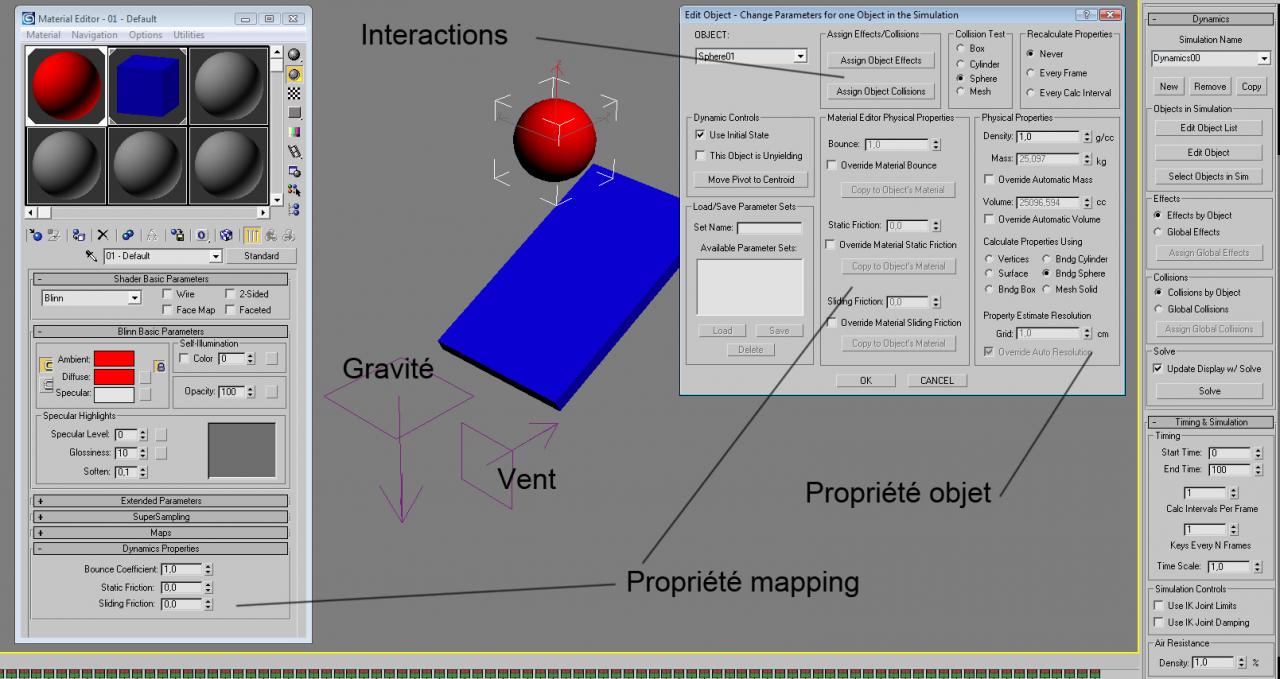Open the Navigation menu
This screenshot has height=679, width=1280.
pyautogui.click(x=94, y=35)
